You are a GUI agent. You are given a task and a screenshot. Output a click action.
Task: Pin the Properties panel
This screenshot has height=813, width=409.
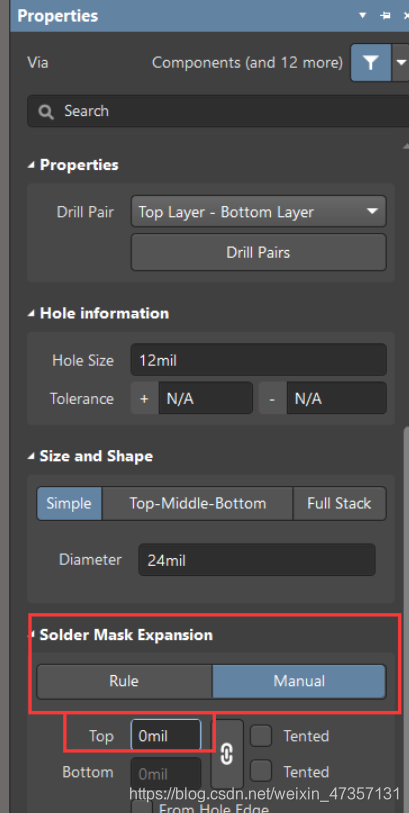pos(385,16)
